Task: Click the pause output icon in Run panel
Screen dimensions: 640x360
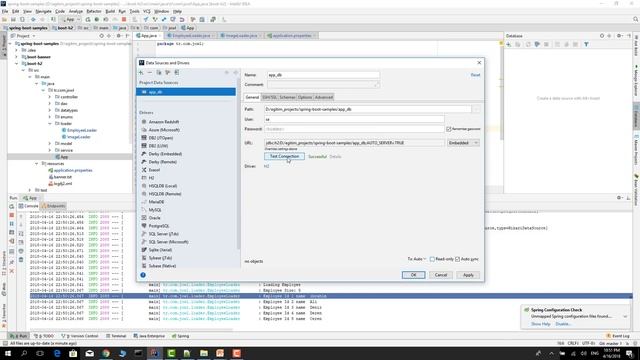Action: click(x=12, y=224)
